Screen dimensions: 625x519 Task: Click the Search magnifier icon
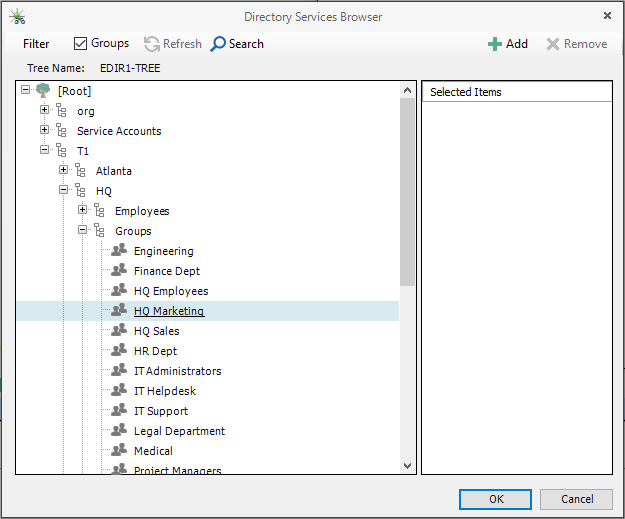219,44
